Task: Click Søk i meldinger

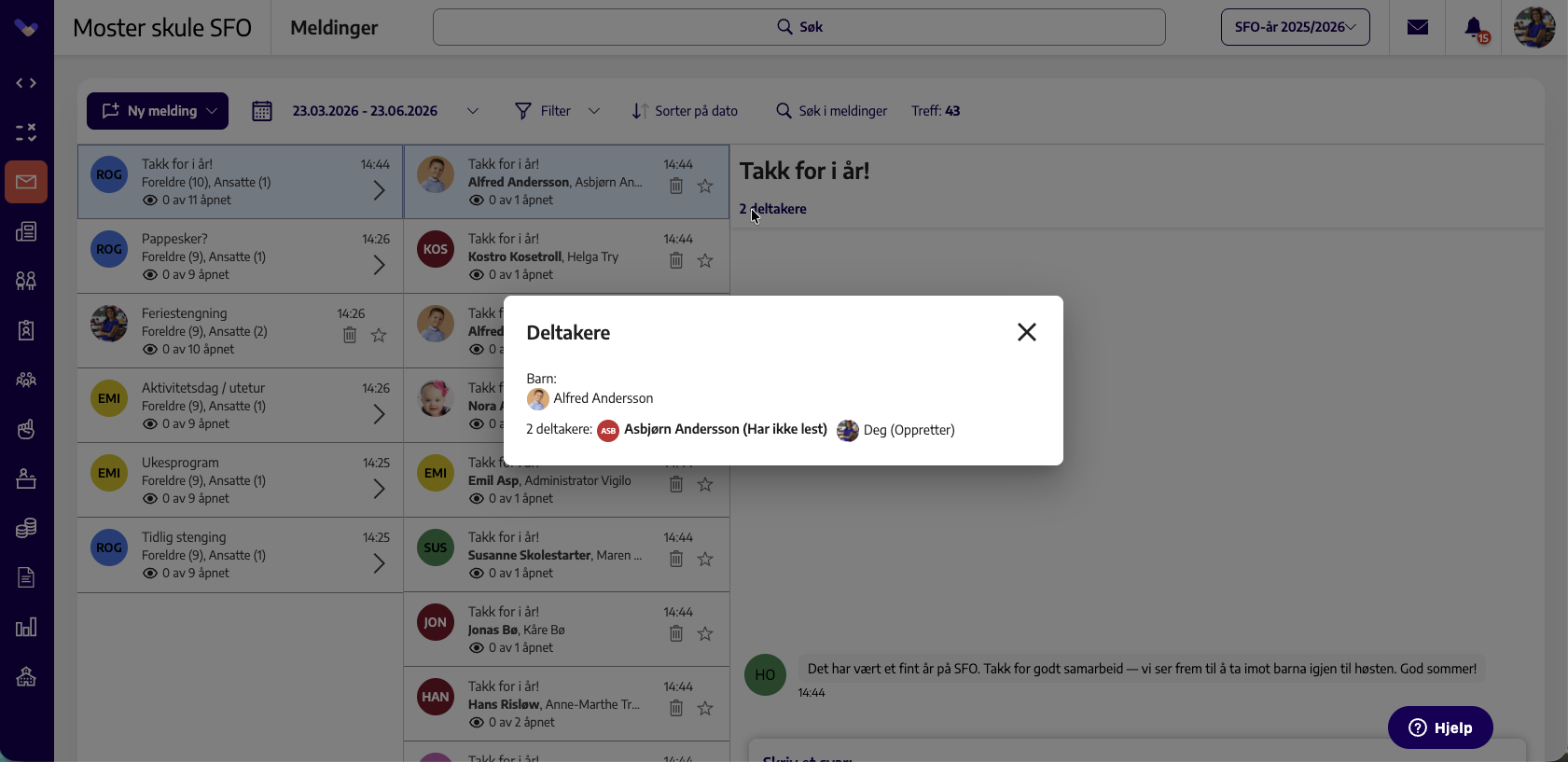Action: 832,111
